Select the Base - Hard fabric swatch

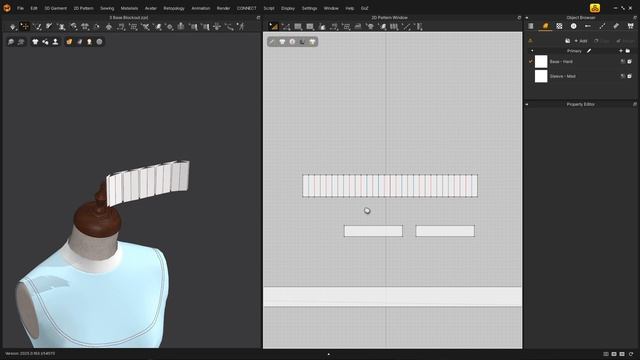[x=541, y=62]
